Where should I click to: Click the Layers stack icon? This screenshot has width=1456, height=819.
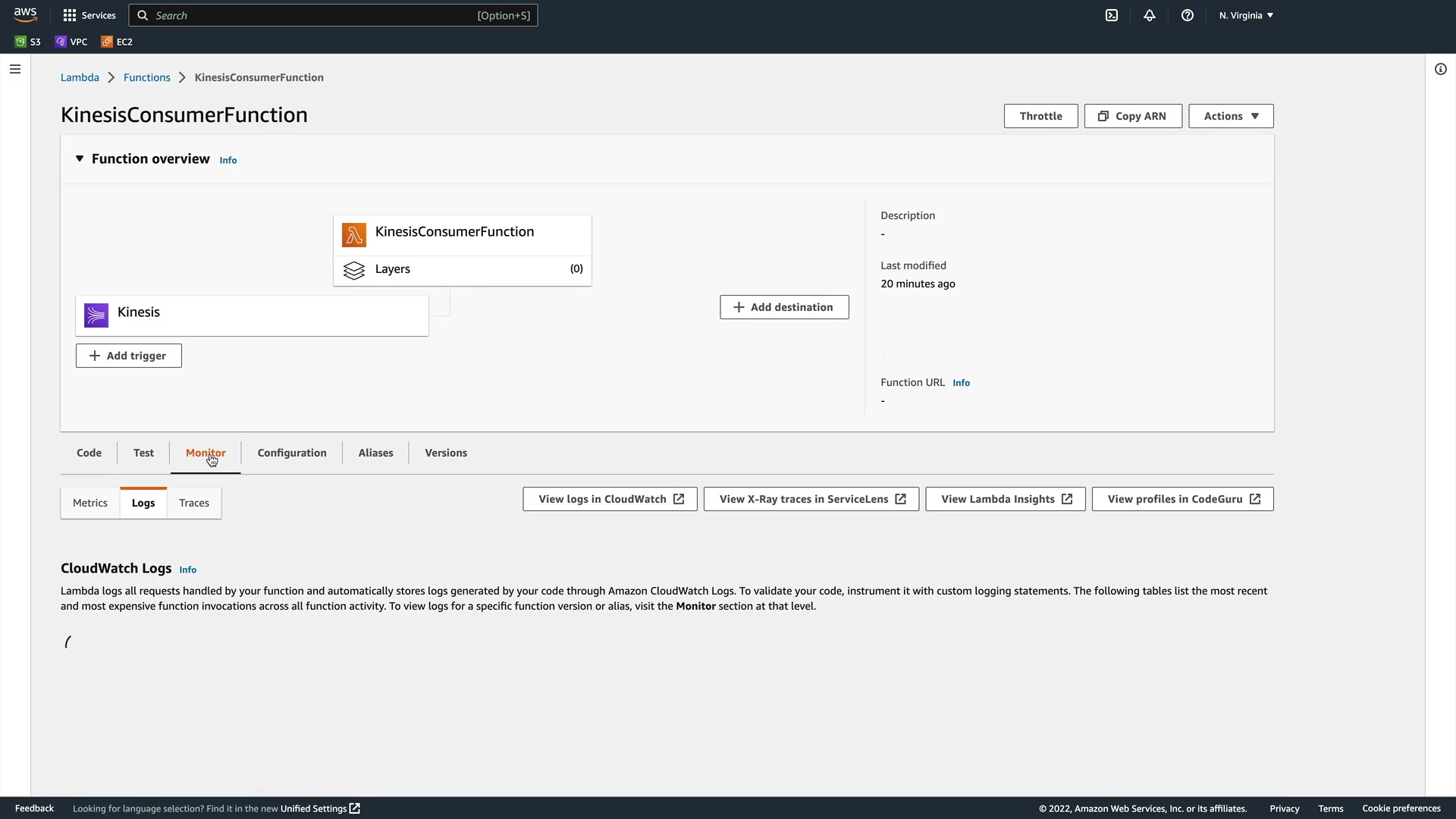pos(354,270)
